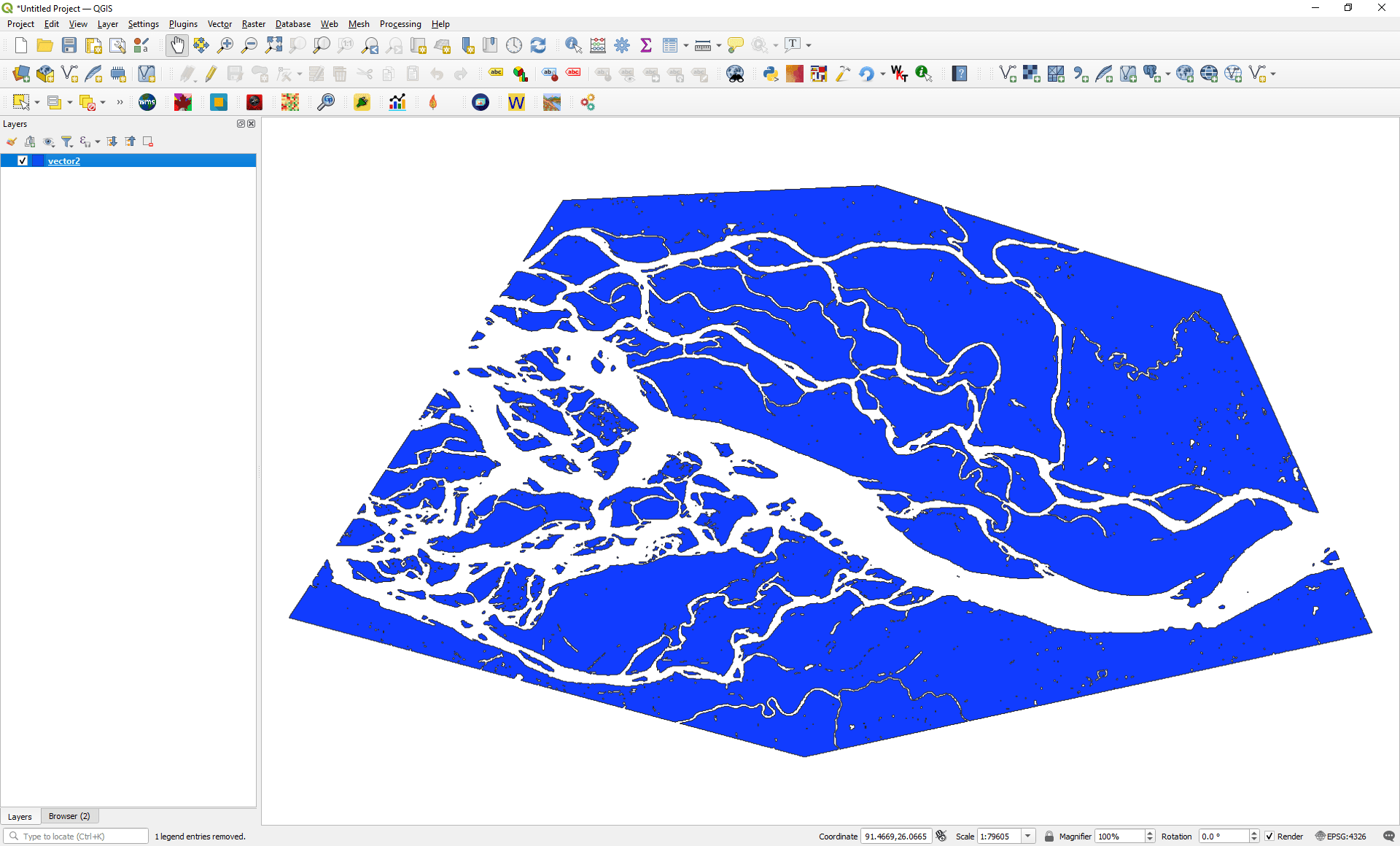Open the Identify Features tool
Viewport: 1400px width, 846px height.
(x=573, y=45)
